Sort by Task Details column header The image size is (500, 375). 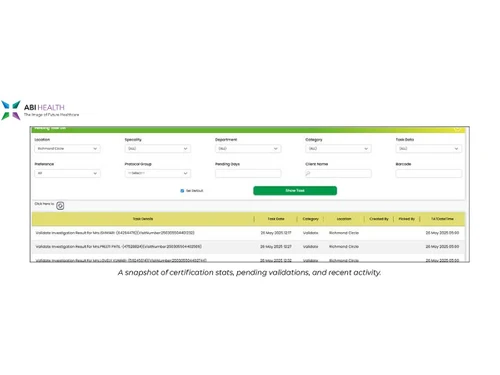(143, 219)
